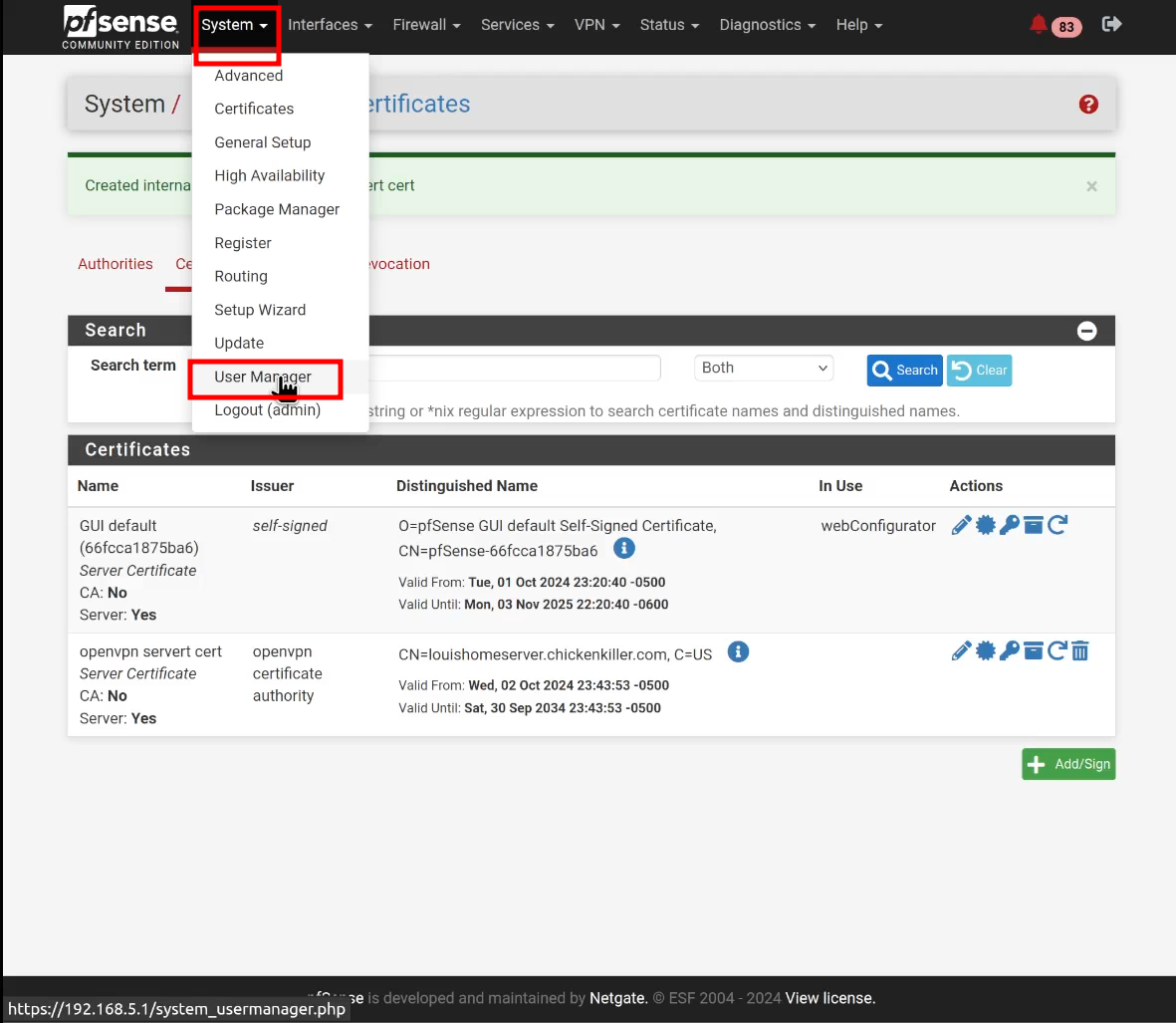
Task: Click the 83 notification count badge
Action: pyautogui.click(x=1066, y=27)
